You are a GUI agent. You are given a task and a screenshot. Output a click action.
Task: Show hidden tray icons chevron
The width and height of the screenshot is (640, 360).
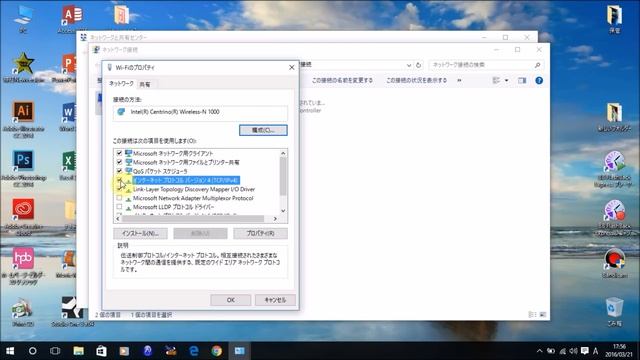(540, 351)
